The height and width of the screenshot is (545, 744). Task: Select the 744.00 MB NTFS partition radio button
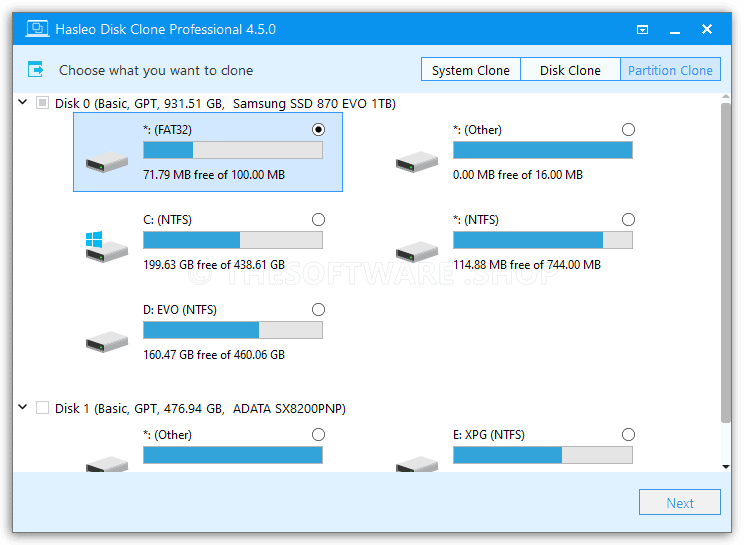pyautogui.click(x=628, y=220)
